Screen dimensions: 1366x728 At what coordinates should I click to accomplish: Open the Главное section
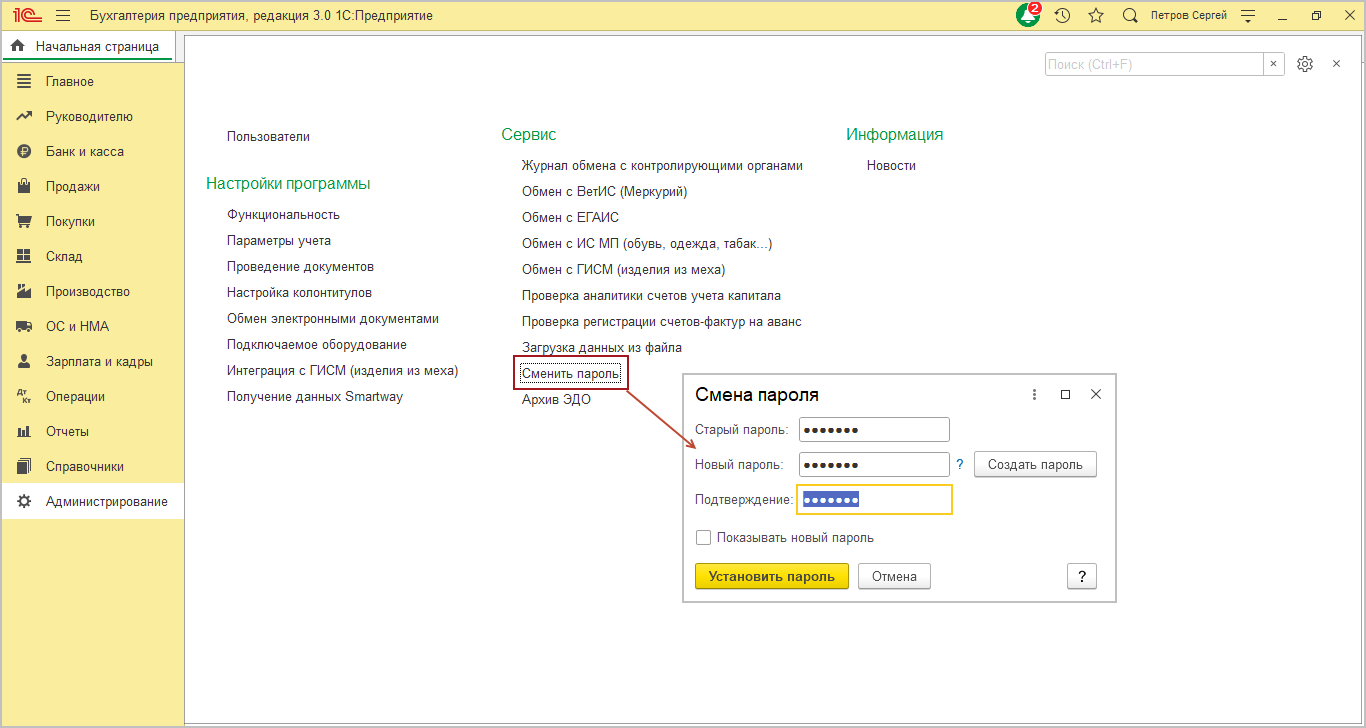[92, 81]
